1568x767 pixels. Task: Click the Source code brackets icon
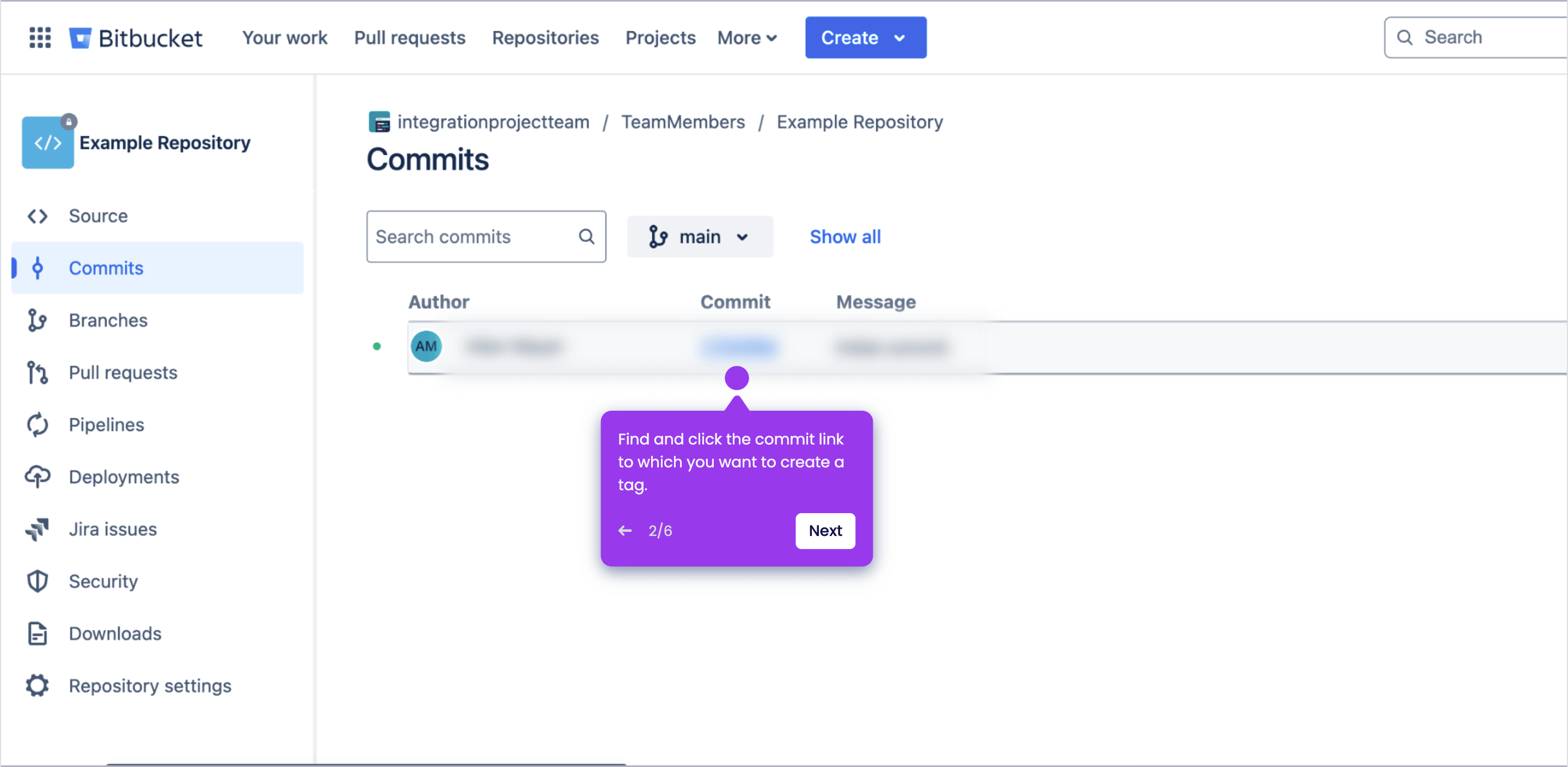[37, 216]
